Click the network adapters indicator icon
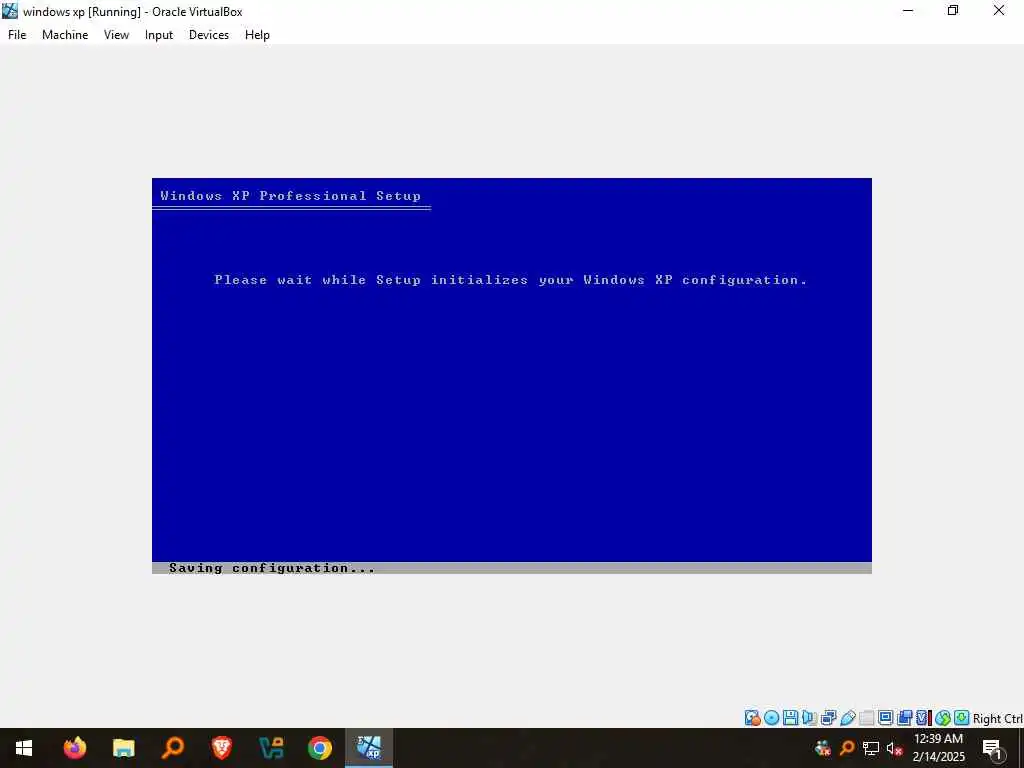The height and width of the screenshot is (768, 1024). (828, 718)
